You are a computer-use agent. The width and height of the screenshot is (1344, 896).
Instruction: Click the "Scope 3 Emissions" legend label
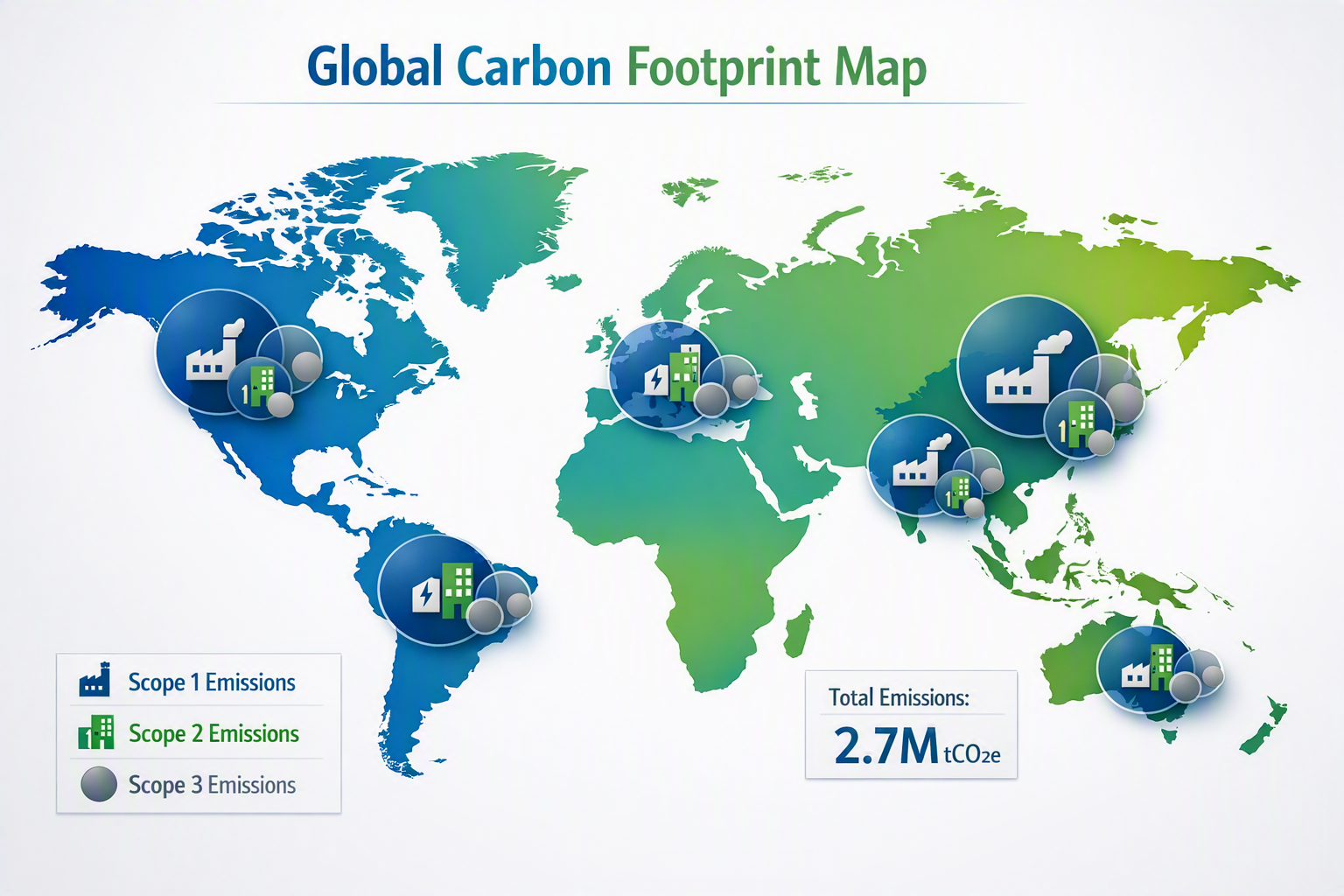212,785
